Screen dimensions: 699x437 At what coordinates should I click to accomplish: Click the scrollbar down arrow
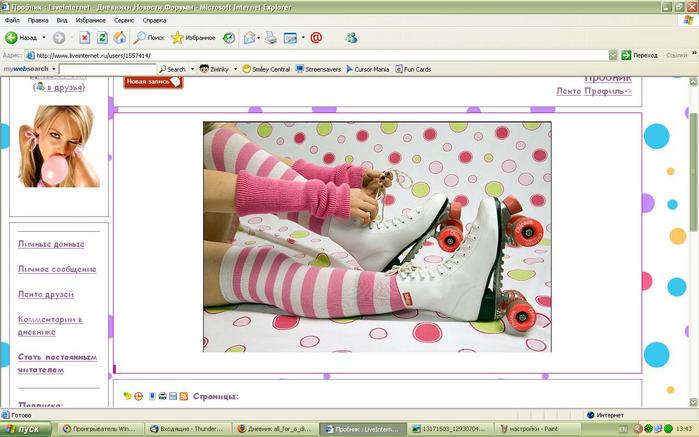(693, 402)
